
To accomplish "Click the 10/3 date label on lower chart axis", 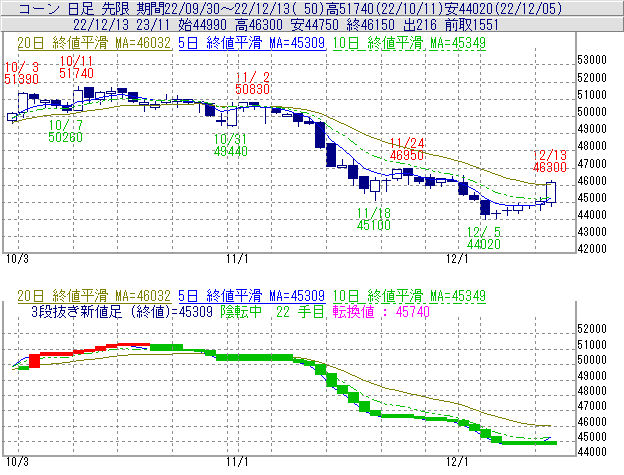I will click(x=18, y=461).
